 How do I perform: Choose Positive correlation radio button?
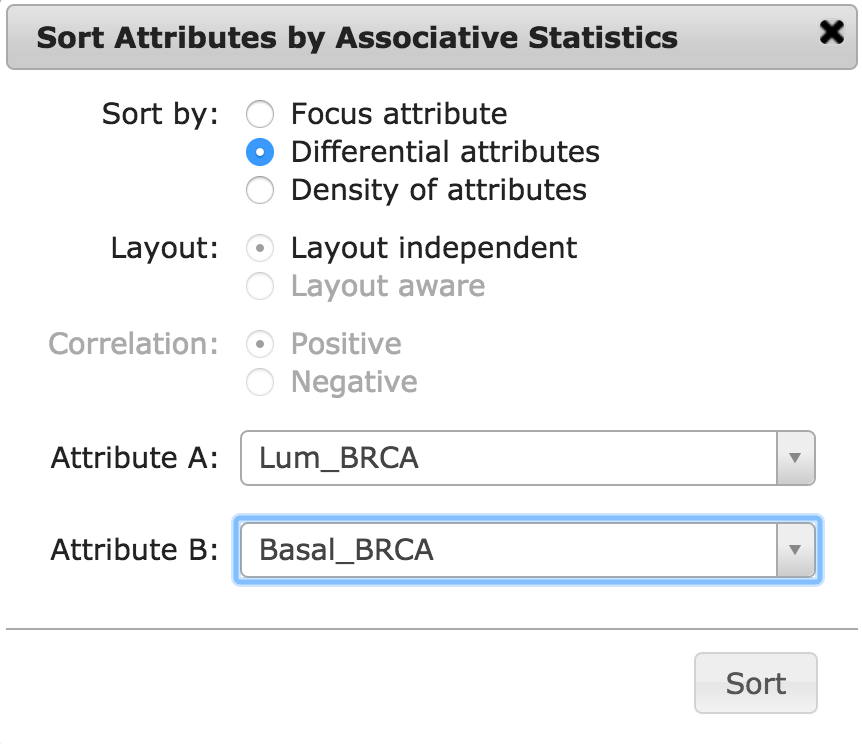coord(260,344)
